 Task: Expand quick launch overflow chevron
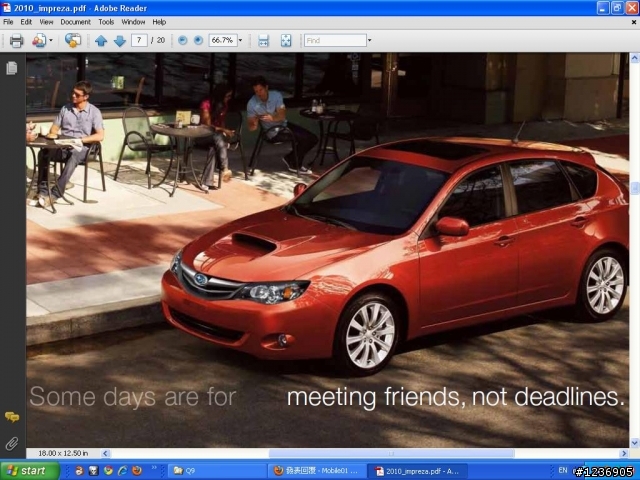154,467
